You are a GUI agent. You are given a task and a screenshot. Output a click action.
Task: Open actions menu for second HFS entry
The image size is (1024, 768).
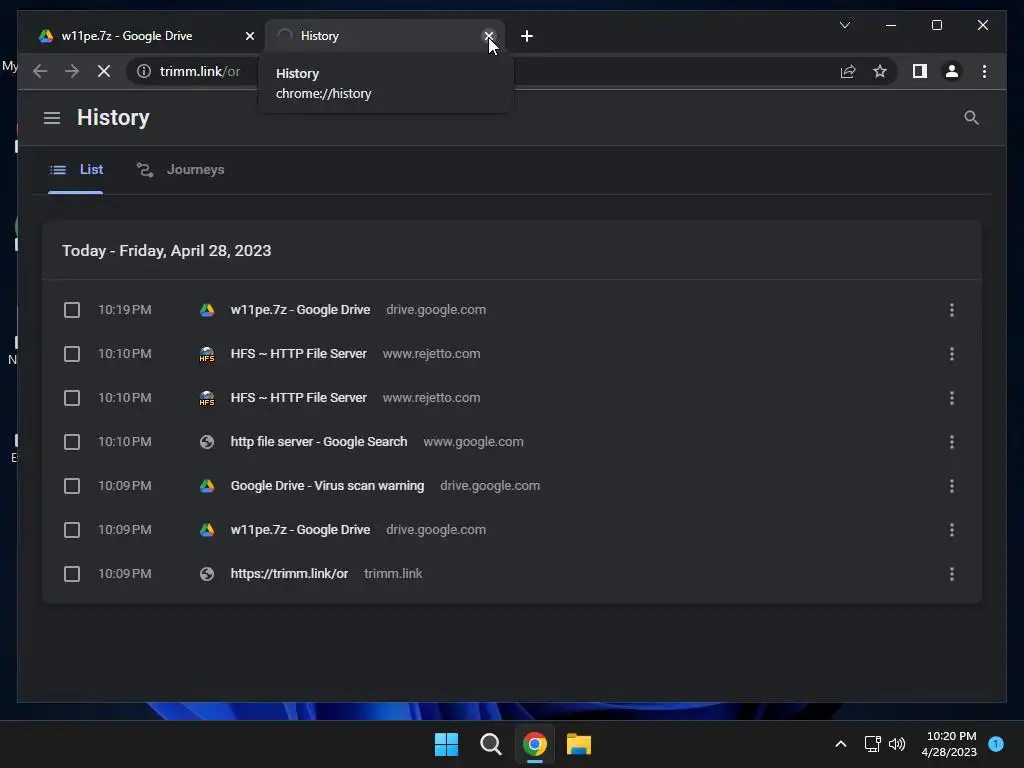952,398
